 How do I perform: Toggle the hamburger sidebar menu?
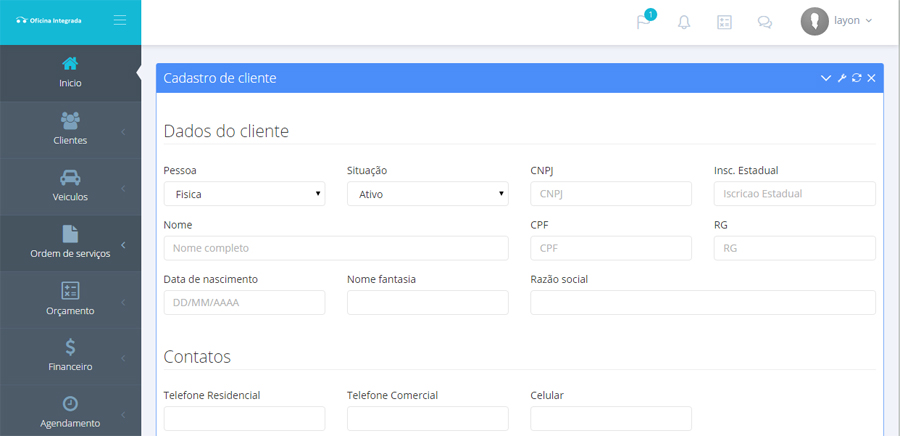120,20
